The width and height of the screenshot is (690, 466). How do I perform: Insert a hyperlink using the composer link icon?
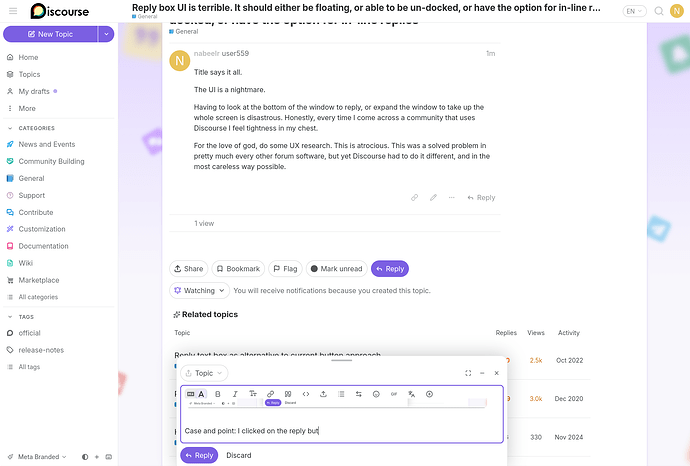[271, 394]
